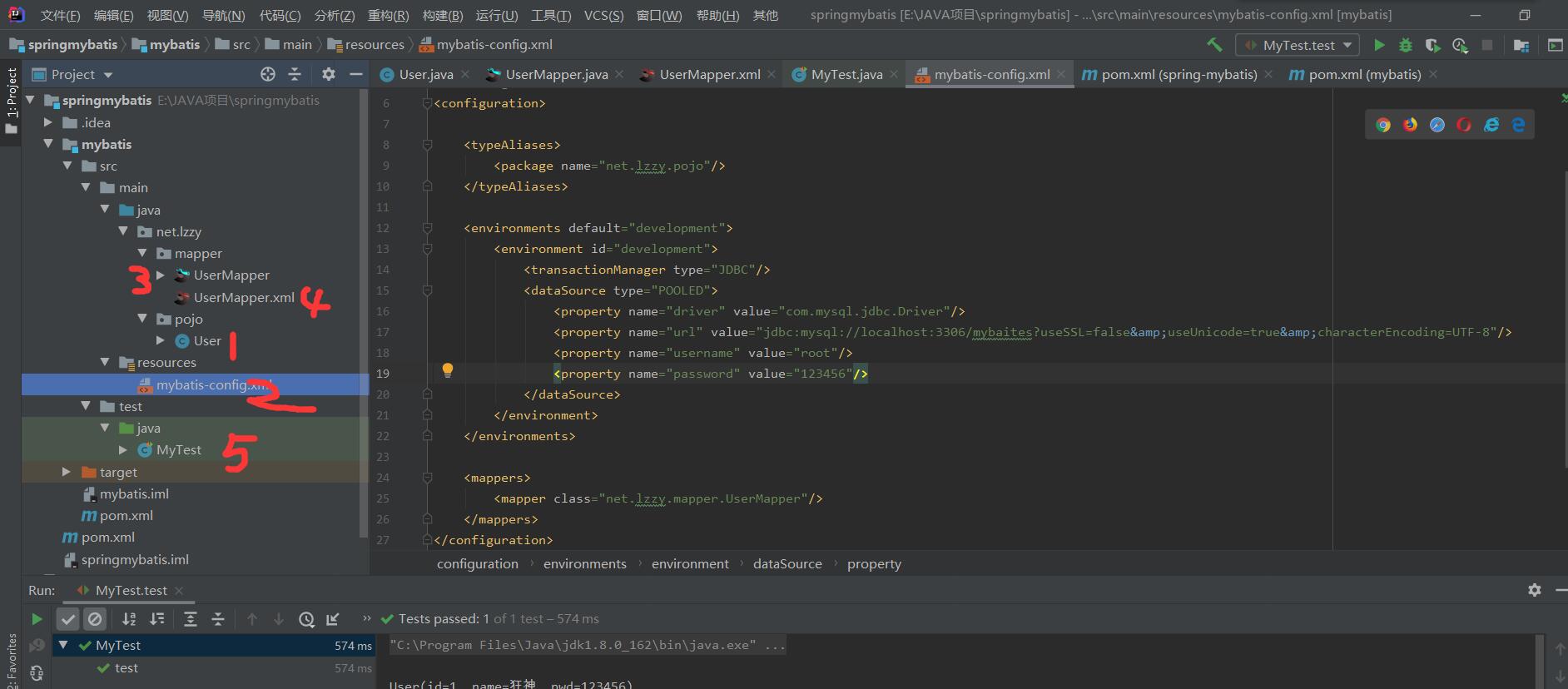Open the MyTest.test run configuration dropdown
The height and width of the screenshot is (689, 1568).
1298,45
